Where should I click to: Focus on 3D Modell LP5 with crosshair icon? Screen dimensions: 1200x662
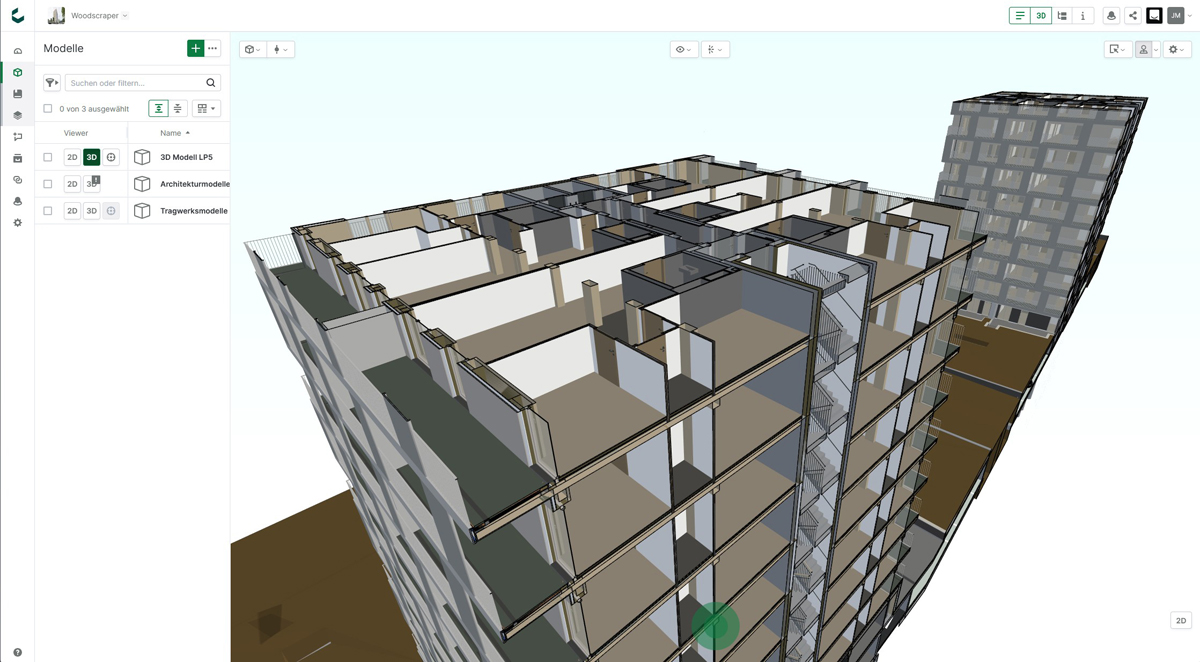111,157
